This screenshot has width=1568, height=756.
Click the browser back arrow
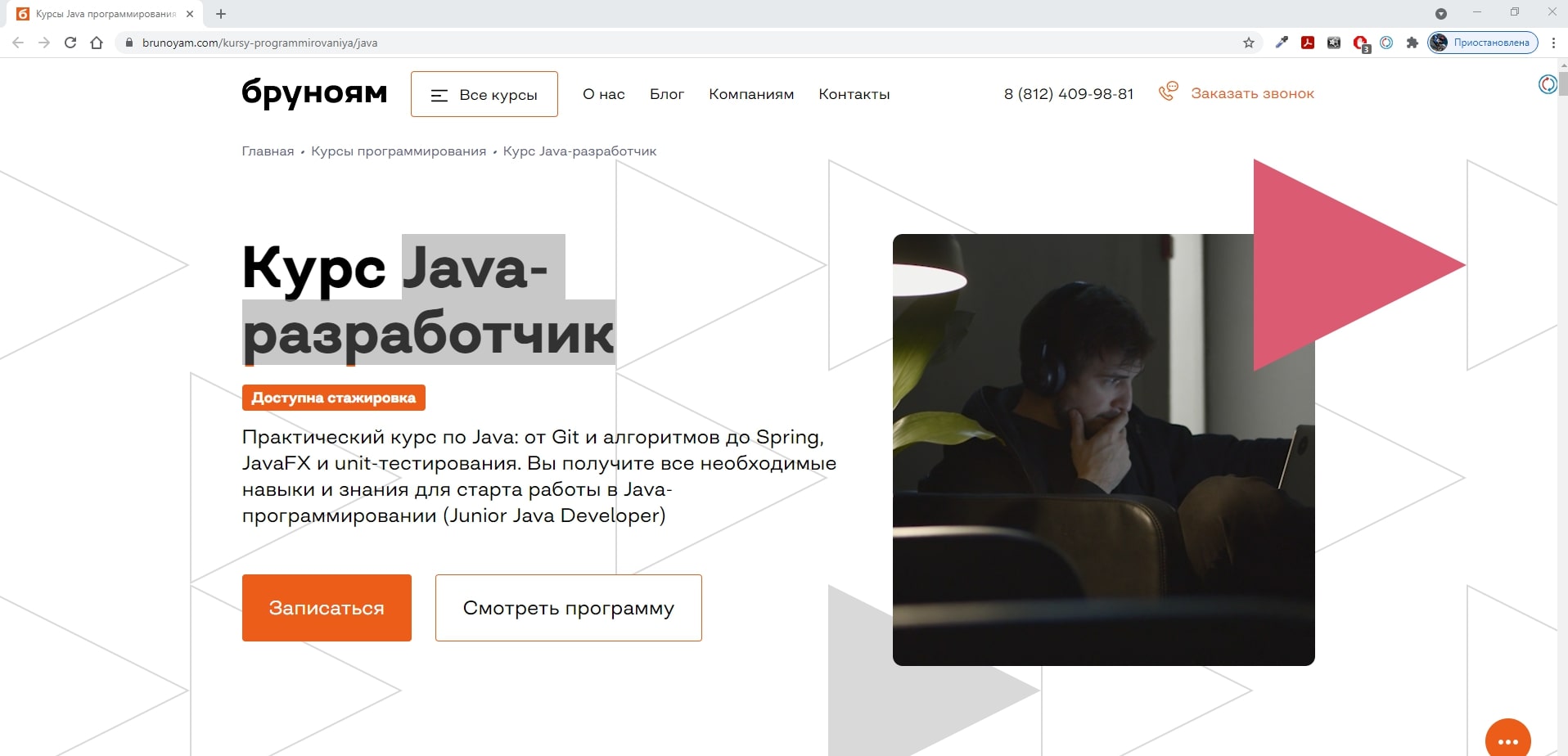coord(18,43)
